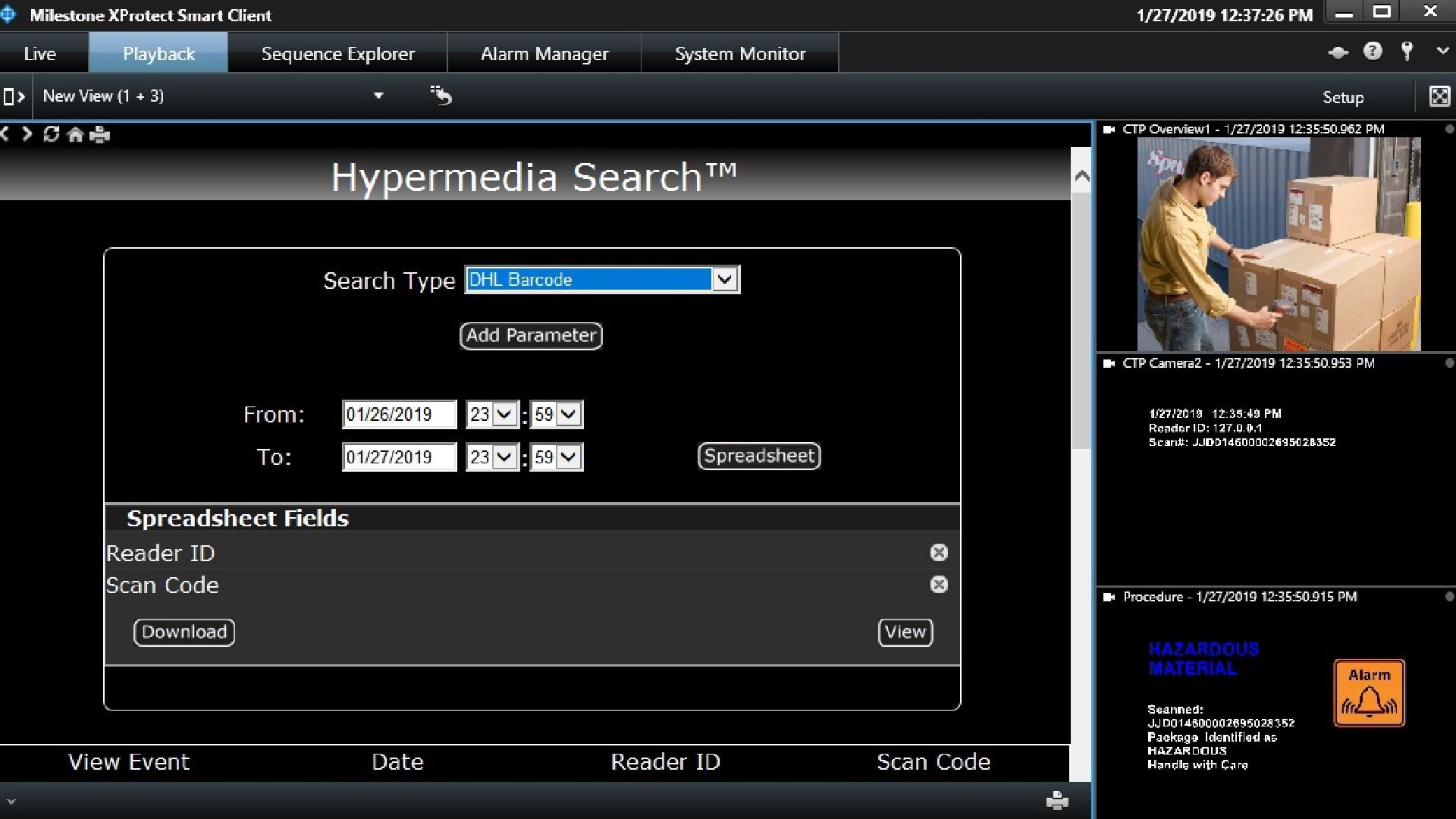Click status indicator dot on CTP Overview1 tile
This screenshot has height=819, width=1456.
click(x=1449, y=130)
